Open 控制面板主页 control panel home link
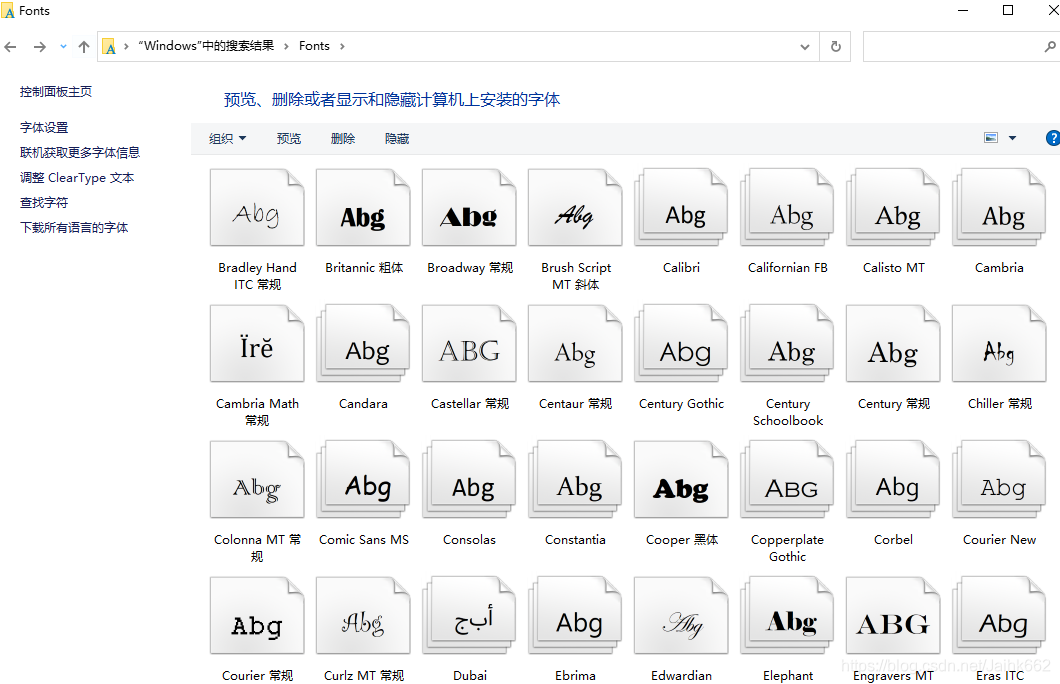The width and height of the screenshot is (1060, 684). click(55, 92)
